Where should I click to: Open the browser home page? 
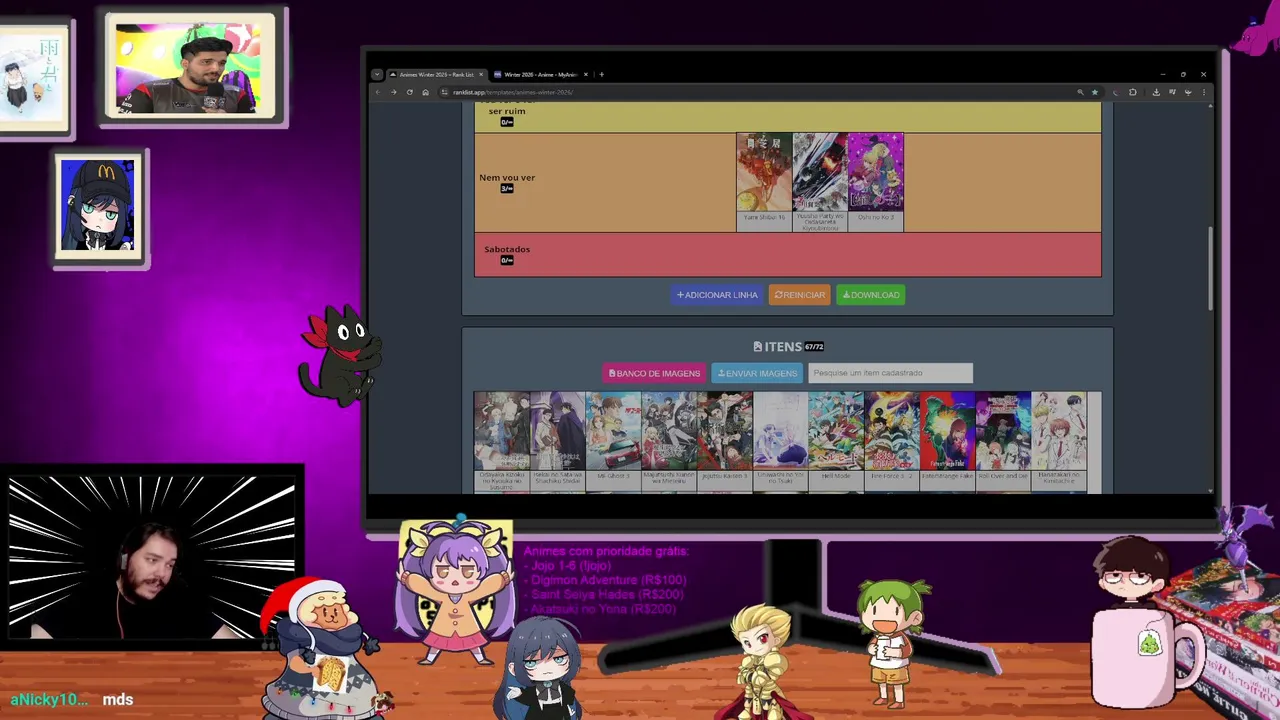(425, 92)
